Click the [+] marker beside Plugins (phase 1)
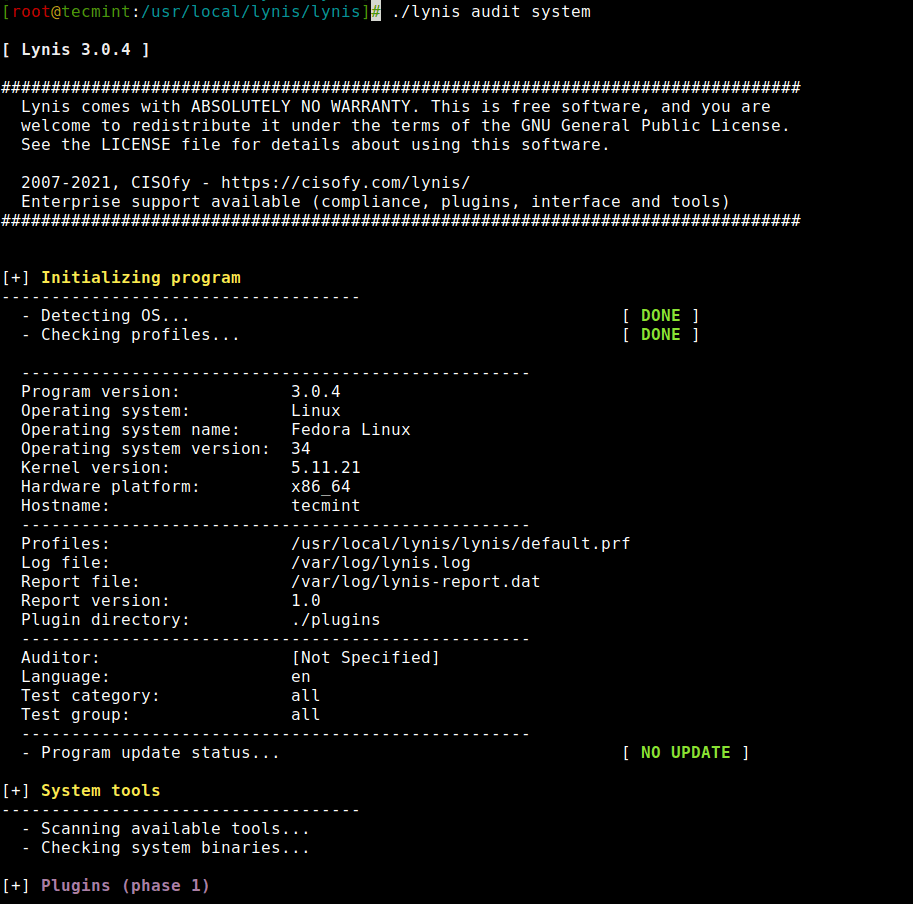Screen dimensions: 913x904 [16, 886]
